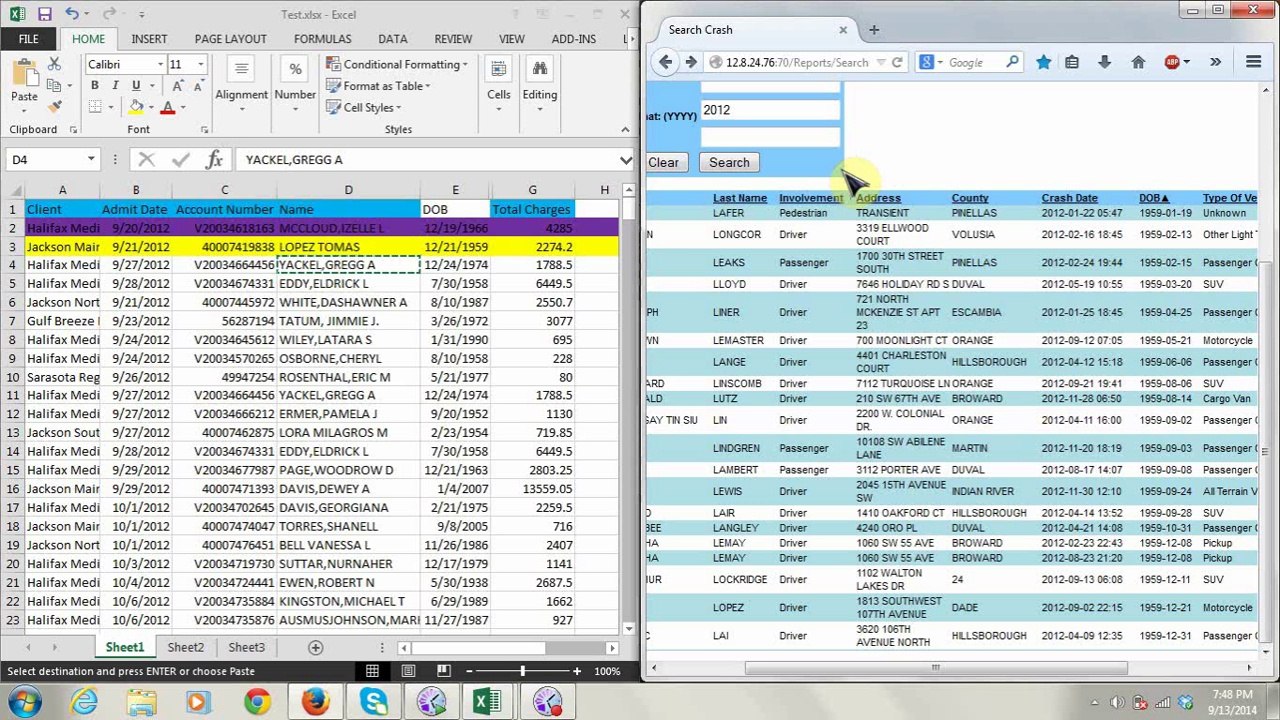Open the fill color dropdown arrow
This screenshot has height=720, width=1280.
(150, 108)
